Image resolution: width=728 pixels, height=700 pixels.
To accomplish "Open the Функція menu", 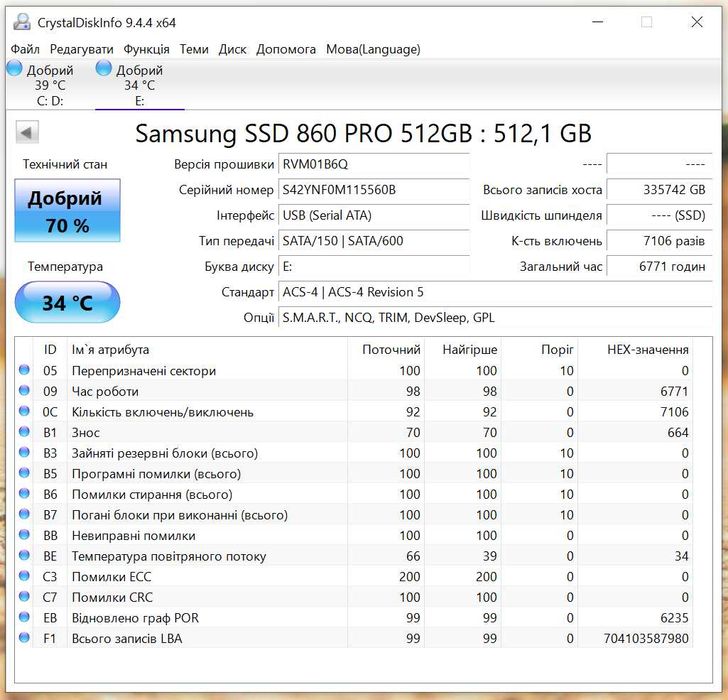I will point(146,49).
